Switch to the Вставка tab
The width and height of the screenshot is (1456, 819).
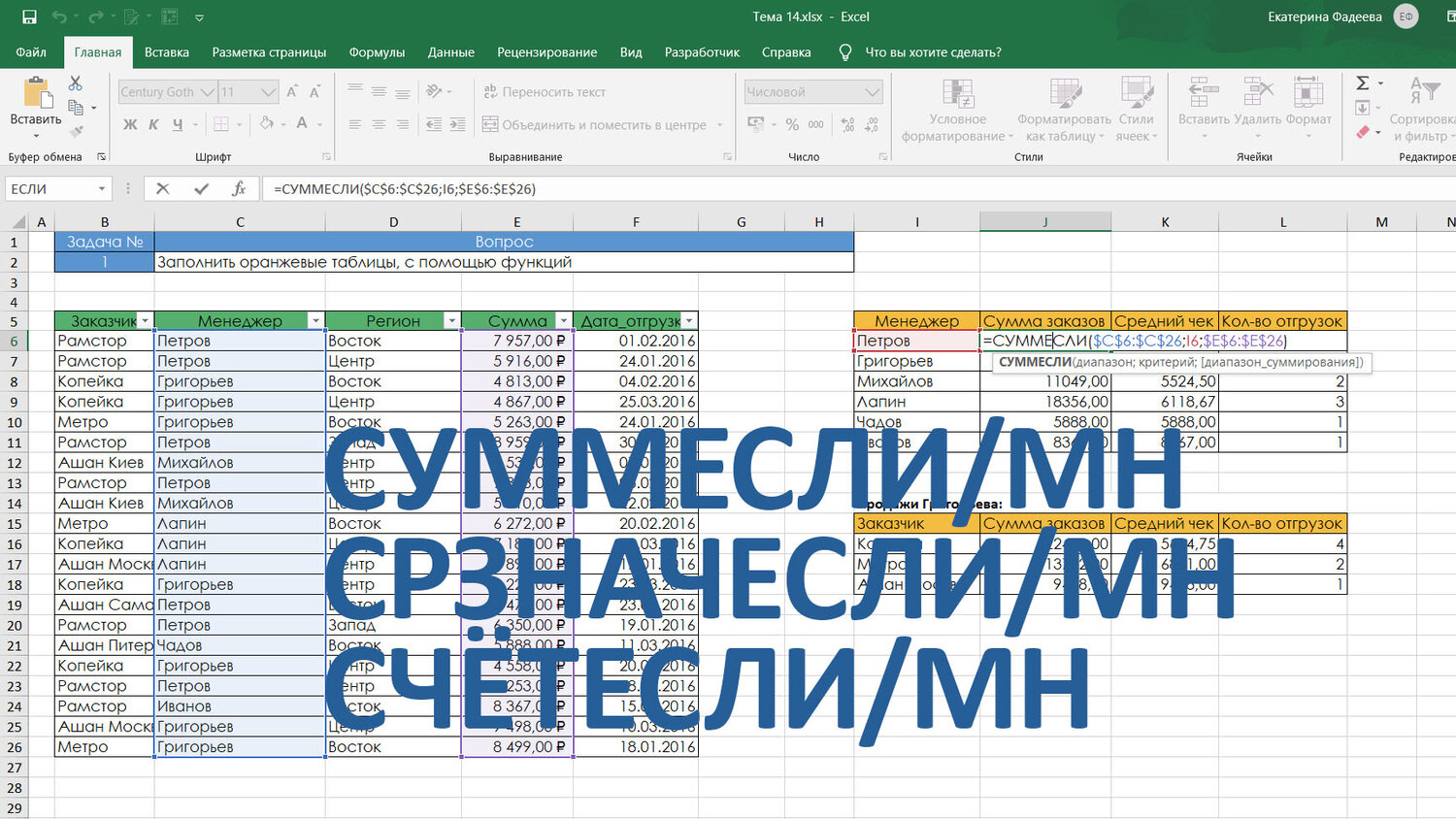[167, 52]
